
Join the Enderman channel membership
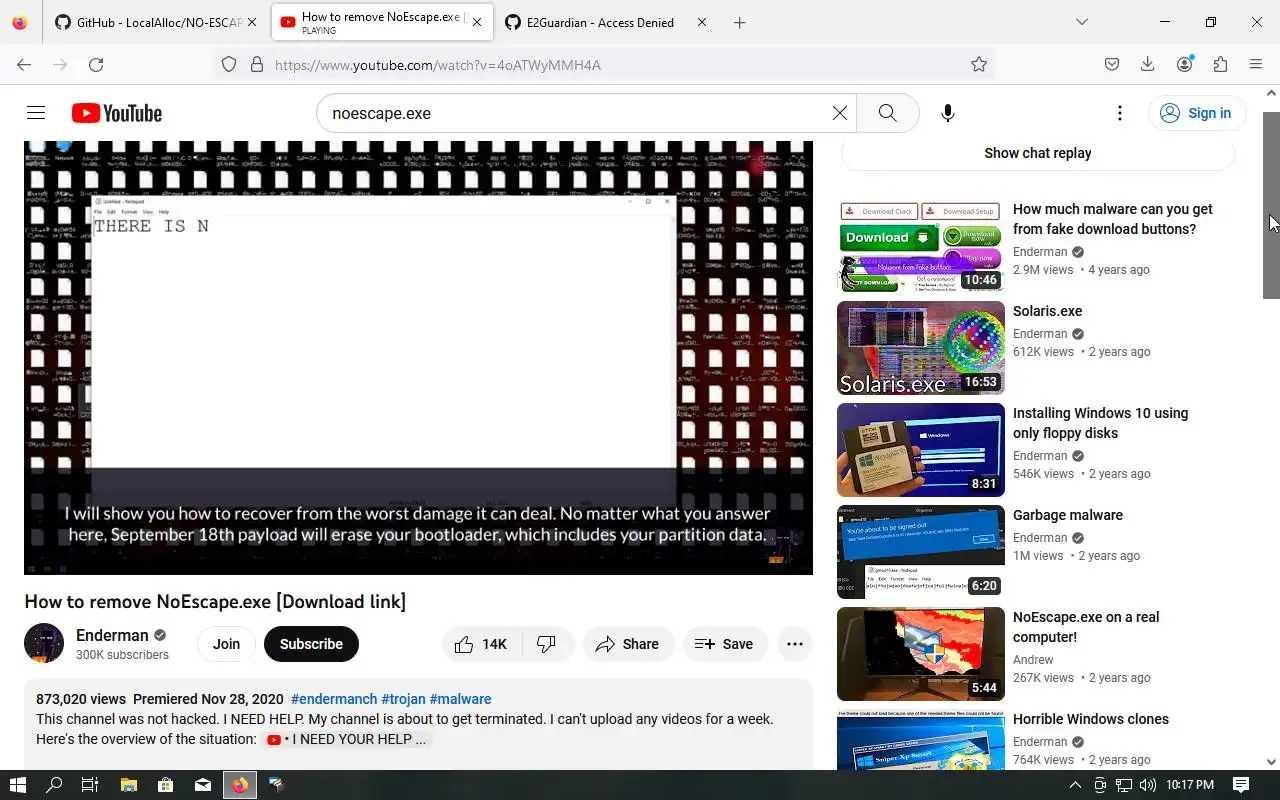click(x=226, y=644)
